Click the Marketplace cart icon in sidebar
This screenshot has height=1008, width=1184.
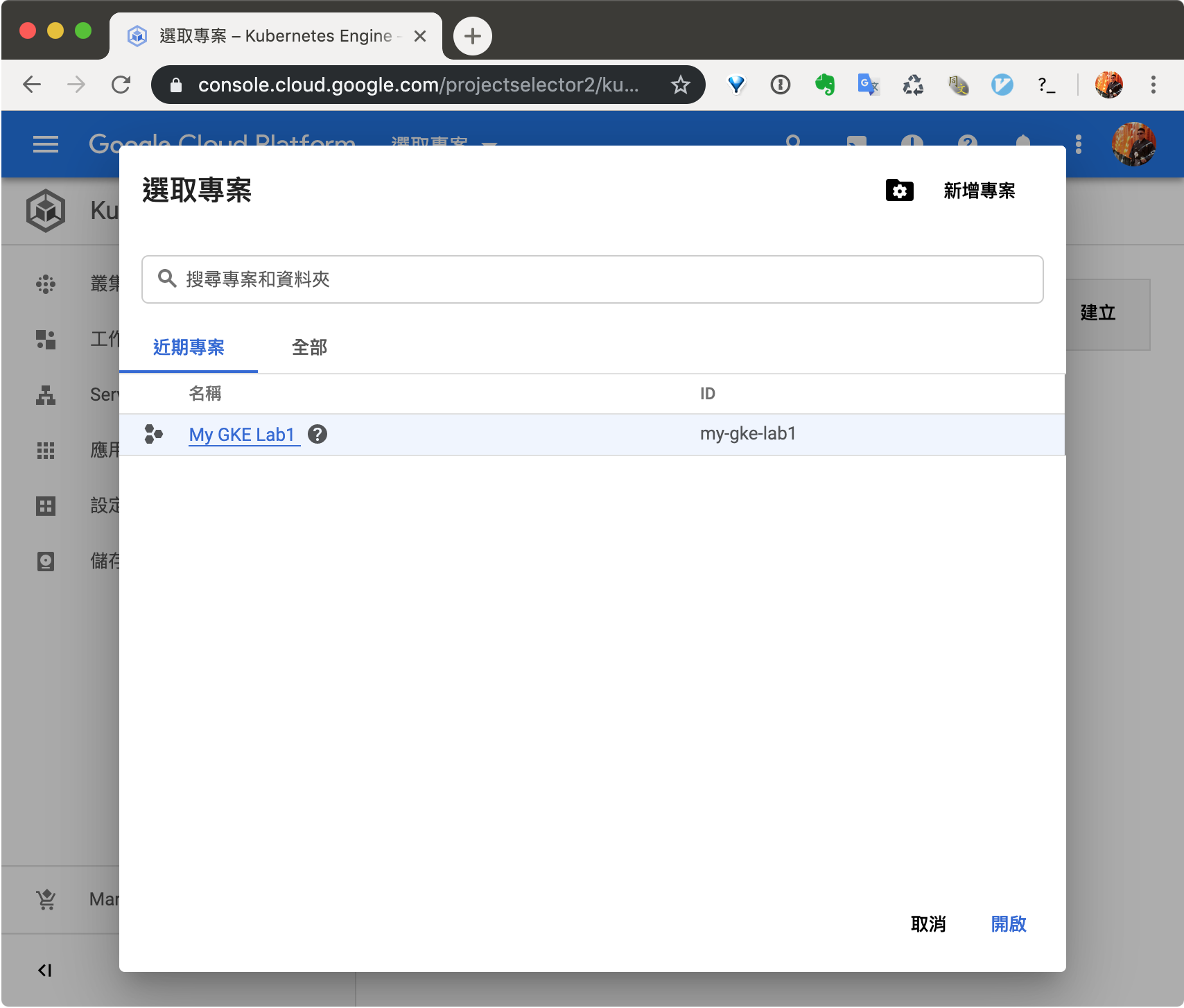point(46,899)
